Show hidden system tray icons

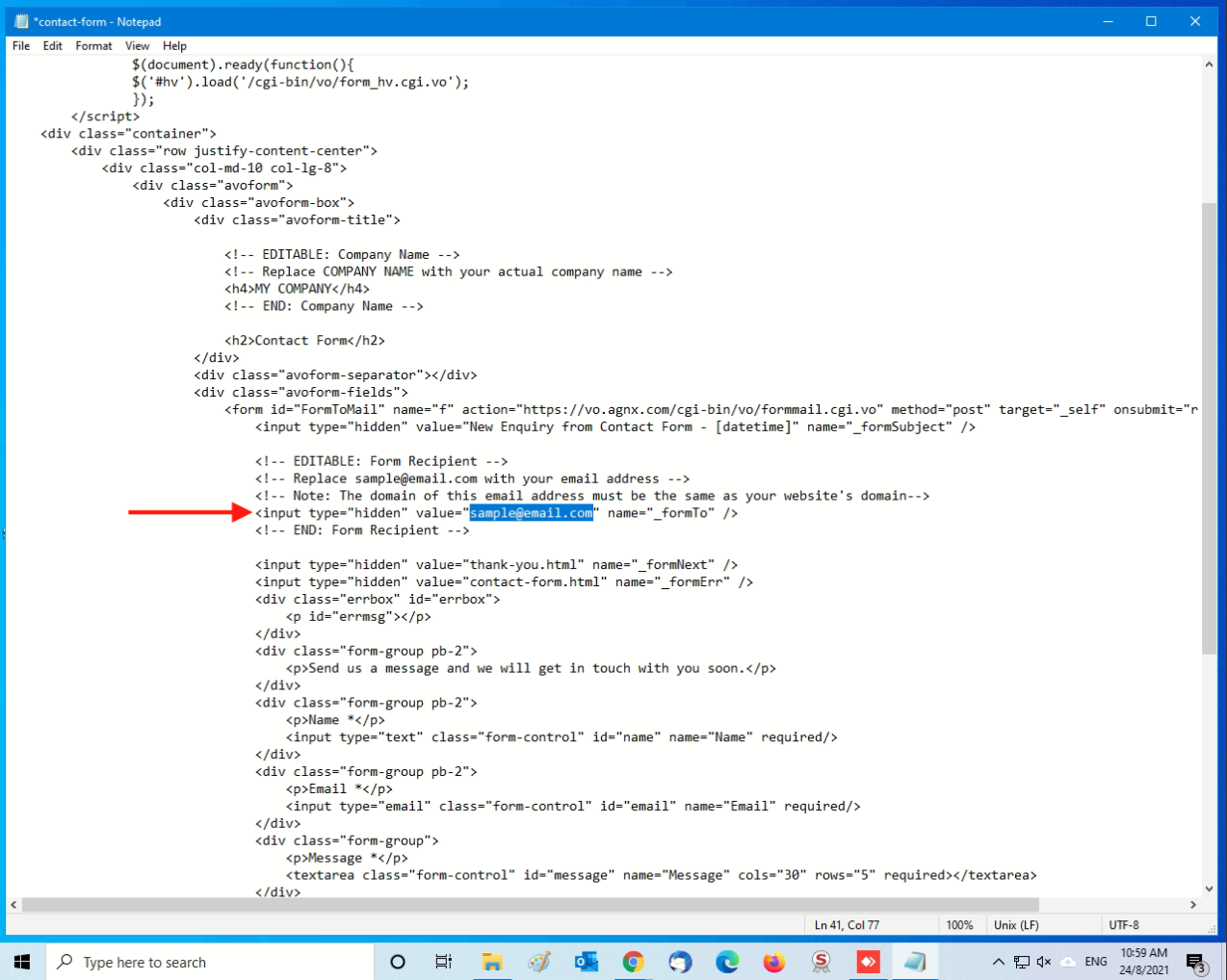tap(998, 962)
